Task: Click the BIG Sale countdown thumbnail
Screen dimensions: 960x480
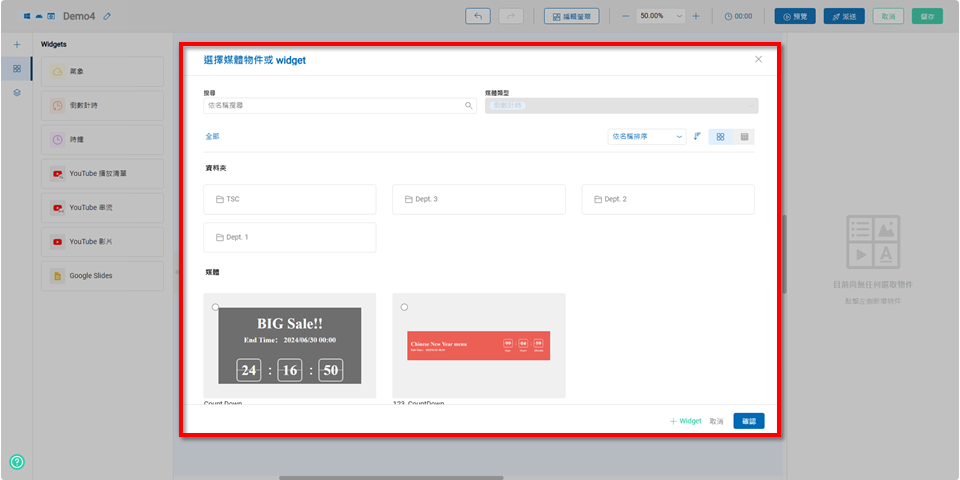Action: 290,345
